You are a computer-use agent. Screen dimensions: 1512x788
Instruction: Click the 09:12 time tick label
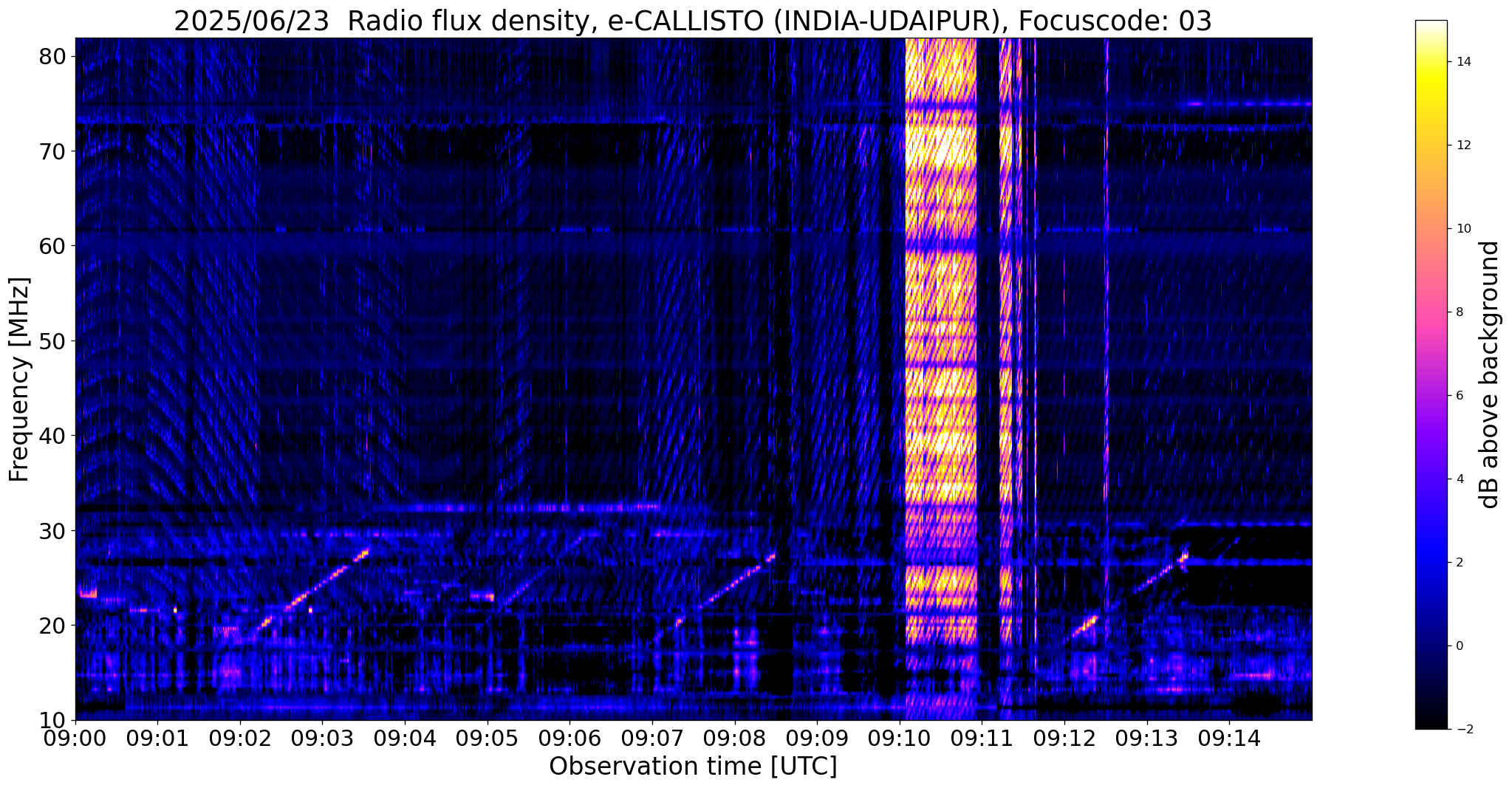(x=1064, y=738)
